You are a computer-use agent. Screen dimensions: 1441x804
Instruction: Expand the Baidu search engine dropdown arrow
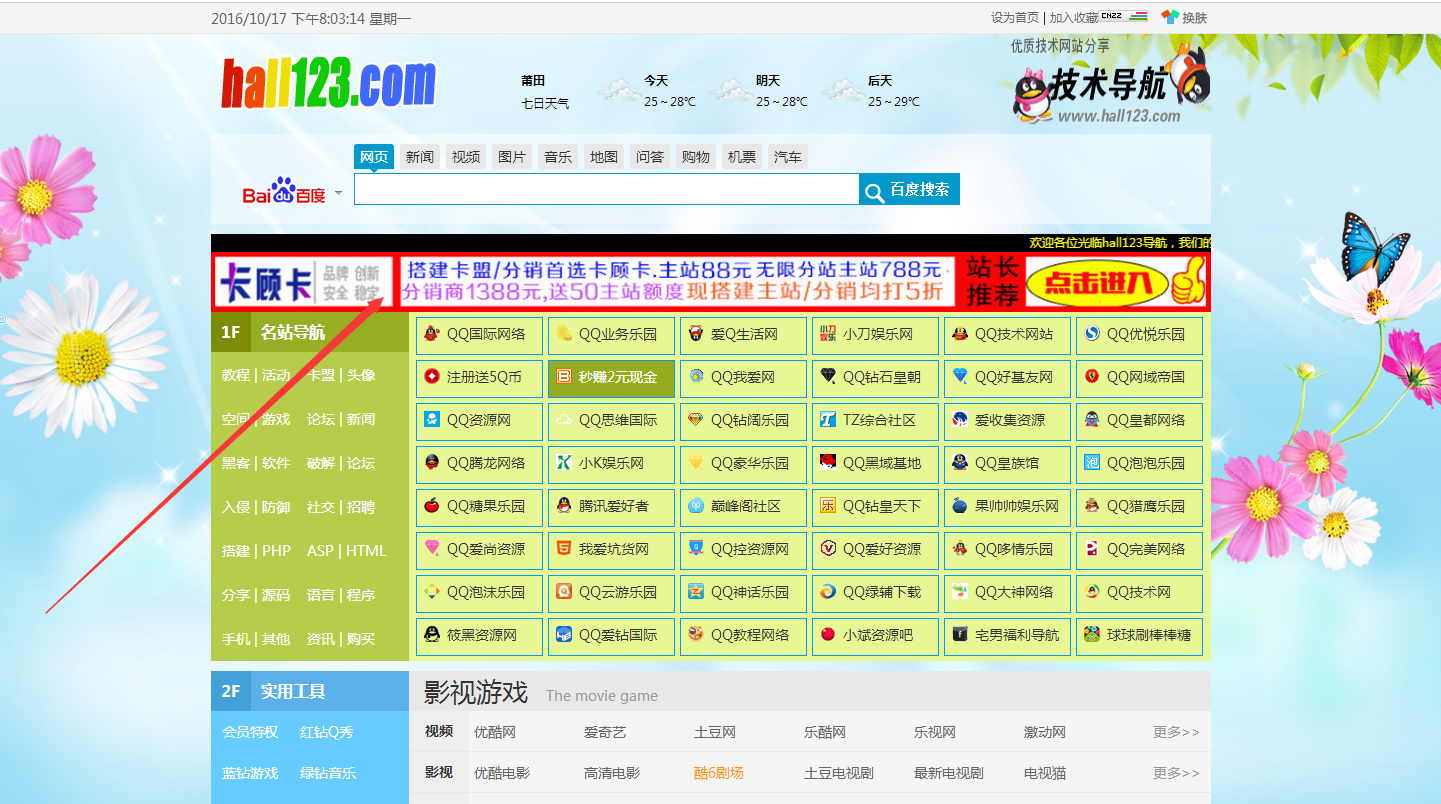pyautogui.click(x=338, y=192)
